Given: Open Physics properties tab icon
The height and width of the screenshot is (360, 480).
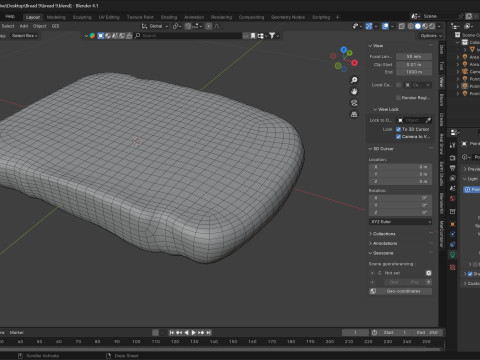Looking at the screenshot, I should (x=452, y=234).
